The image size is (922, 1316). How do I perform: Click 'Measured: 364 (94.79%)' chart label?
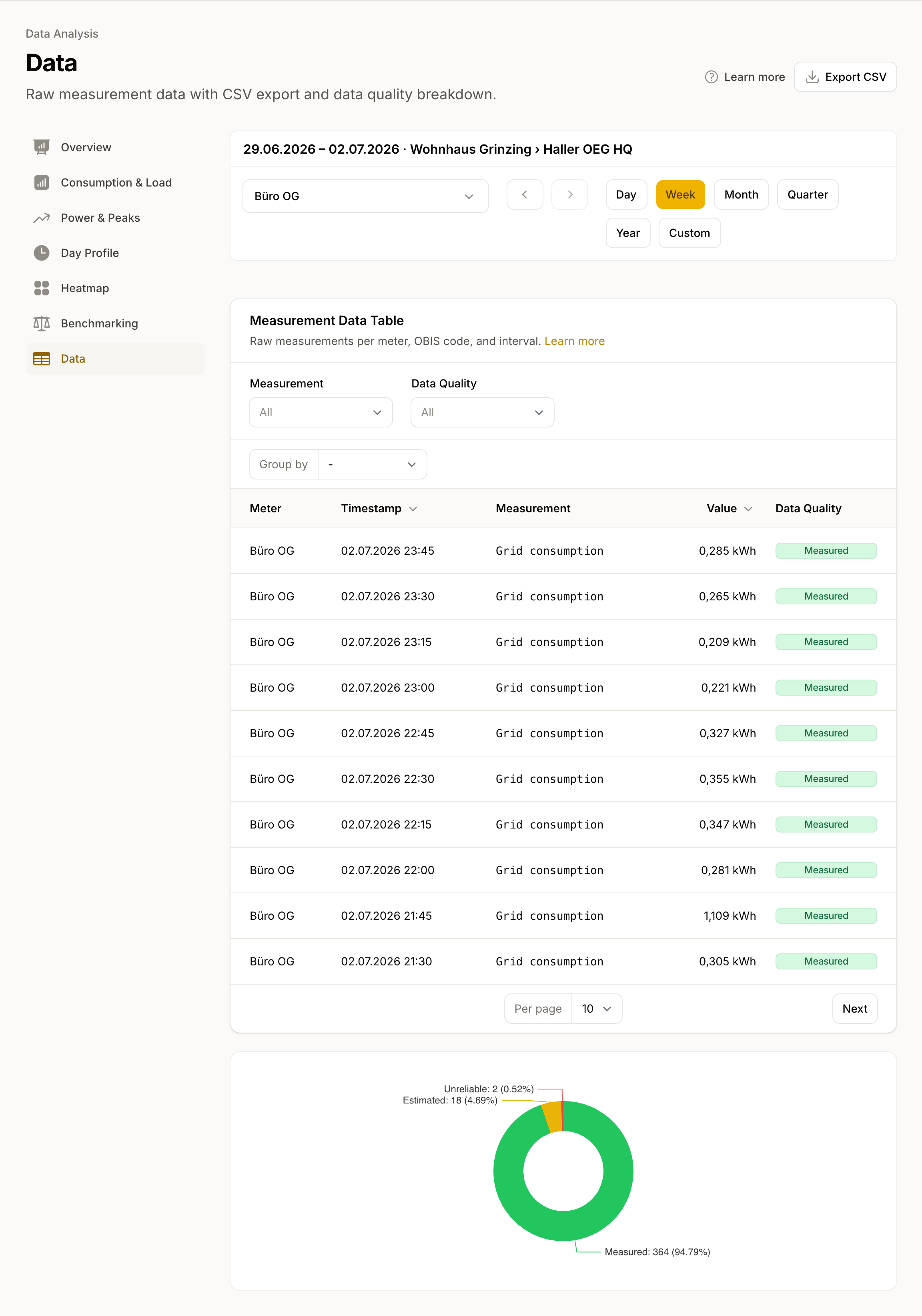(657, 1252)
